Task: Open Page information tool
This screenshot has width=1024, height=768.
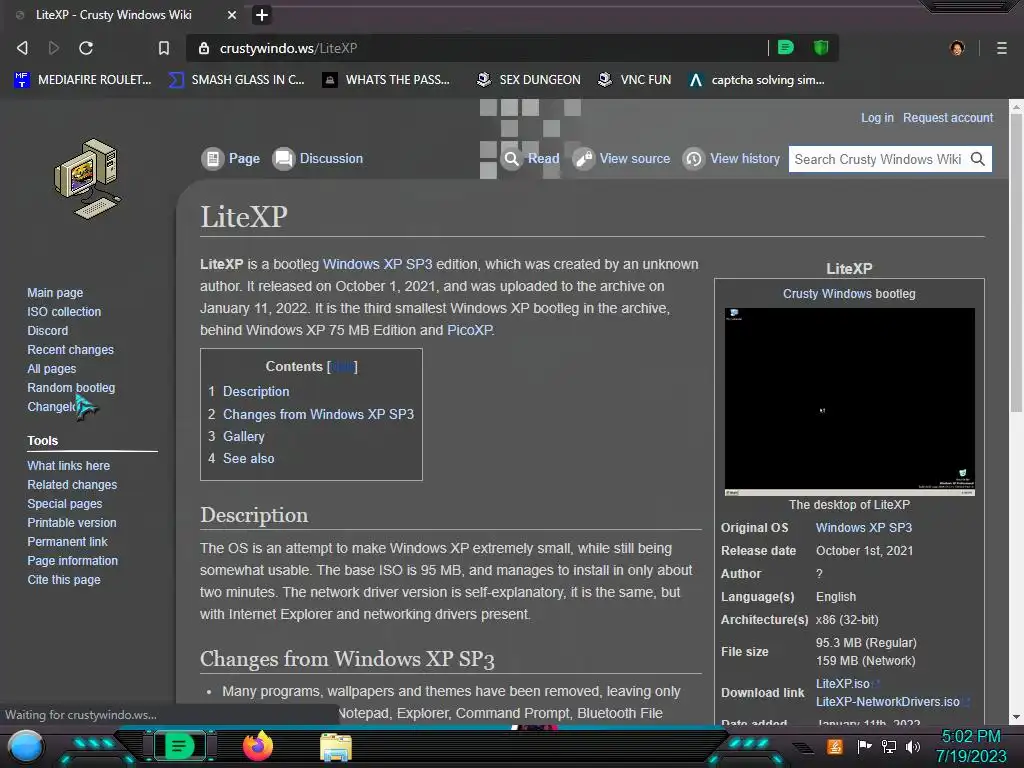Action: coord(72,560)
